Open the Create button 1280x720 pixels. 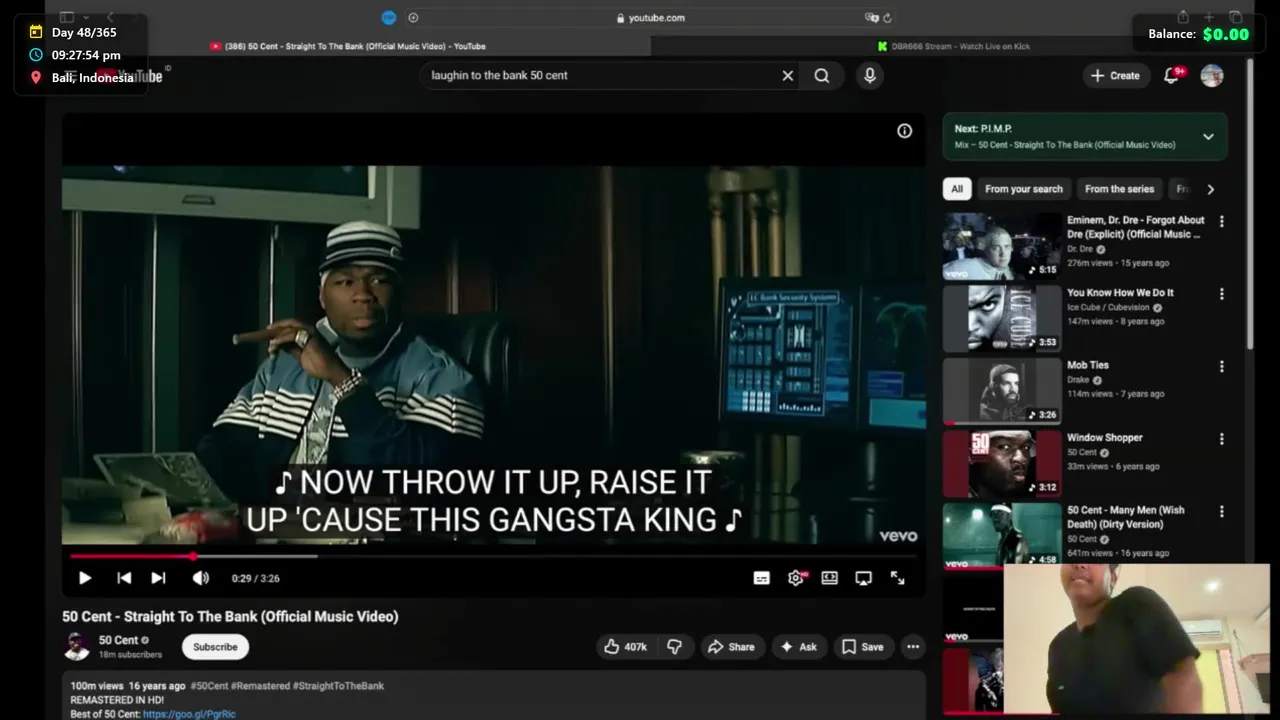pyautogui.click(x=1115, y=75)
